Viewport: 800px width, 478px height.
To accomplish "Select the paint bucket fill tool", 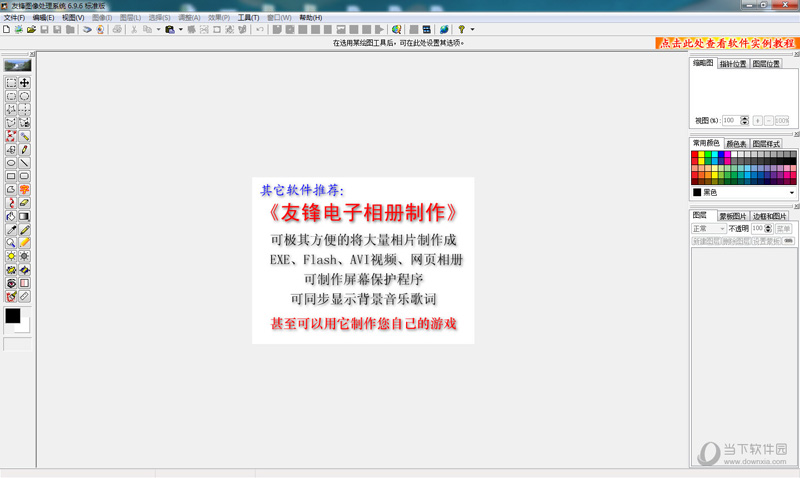I will pyautogui.click(x=11, y=216).
